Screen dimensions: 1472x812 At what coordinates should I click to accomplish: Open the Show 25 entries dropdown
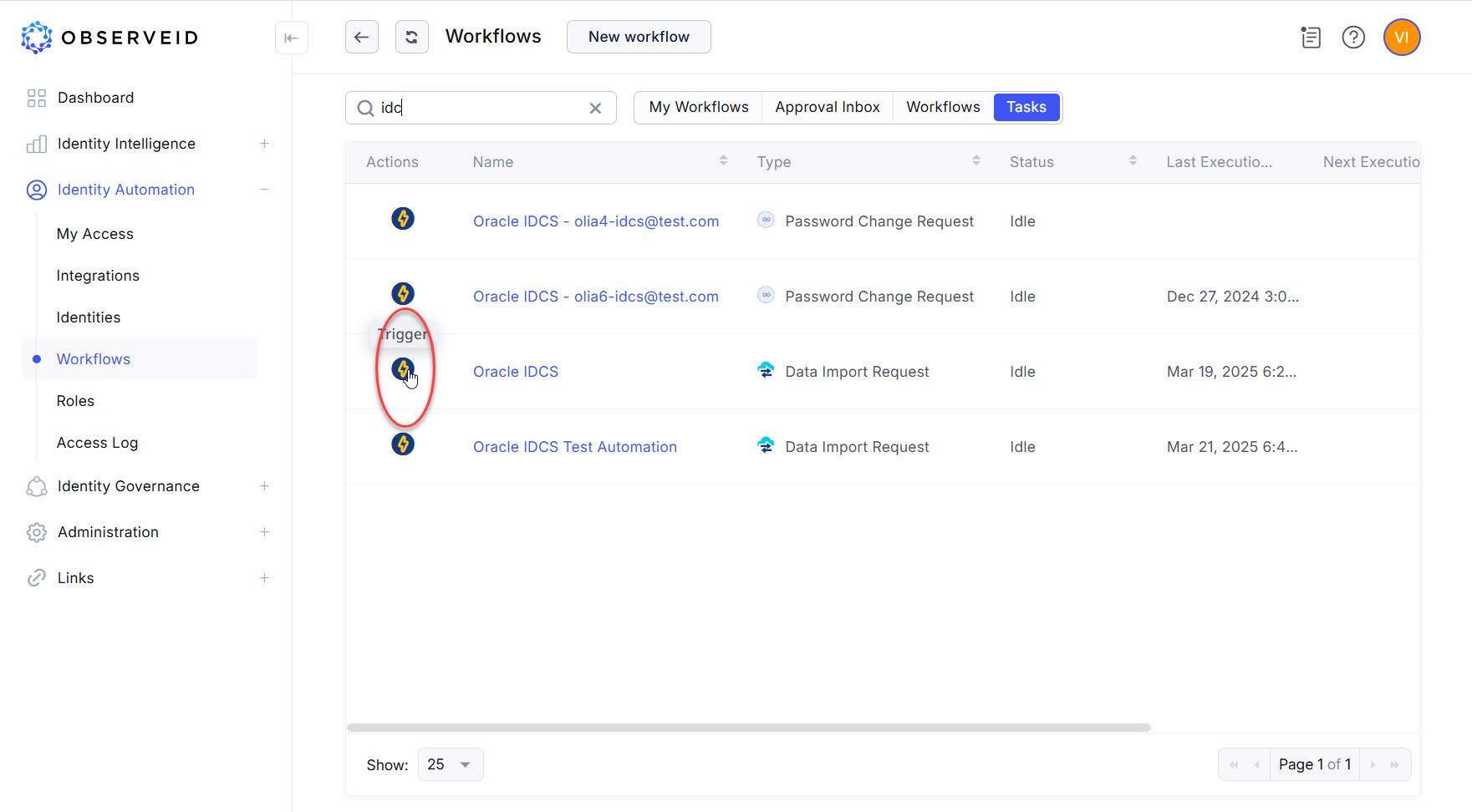click(450, 764)
